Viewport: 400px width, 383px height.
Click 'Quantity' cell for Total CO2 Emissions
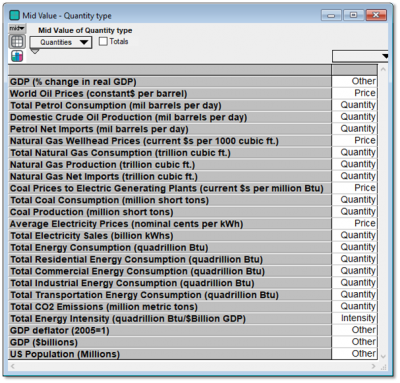[x=355, y=306]
